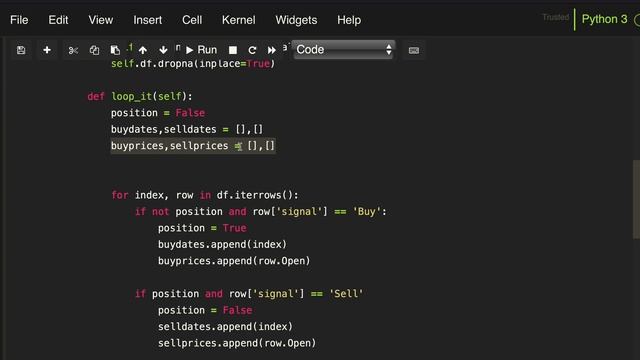
Task: Move selected cell up arrow
Action: coord(143,50)
